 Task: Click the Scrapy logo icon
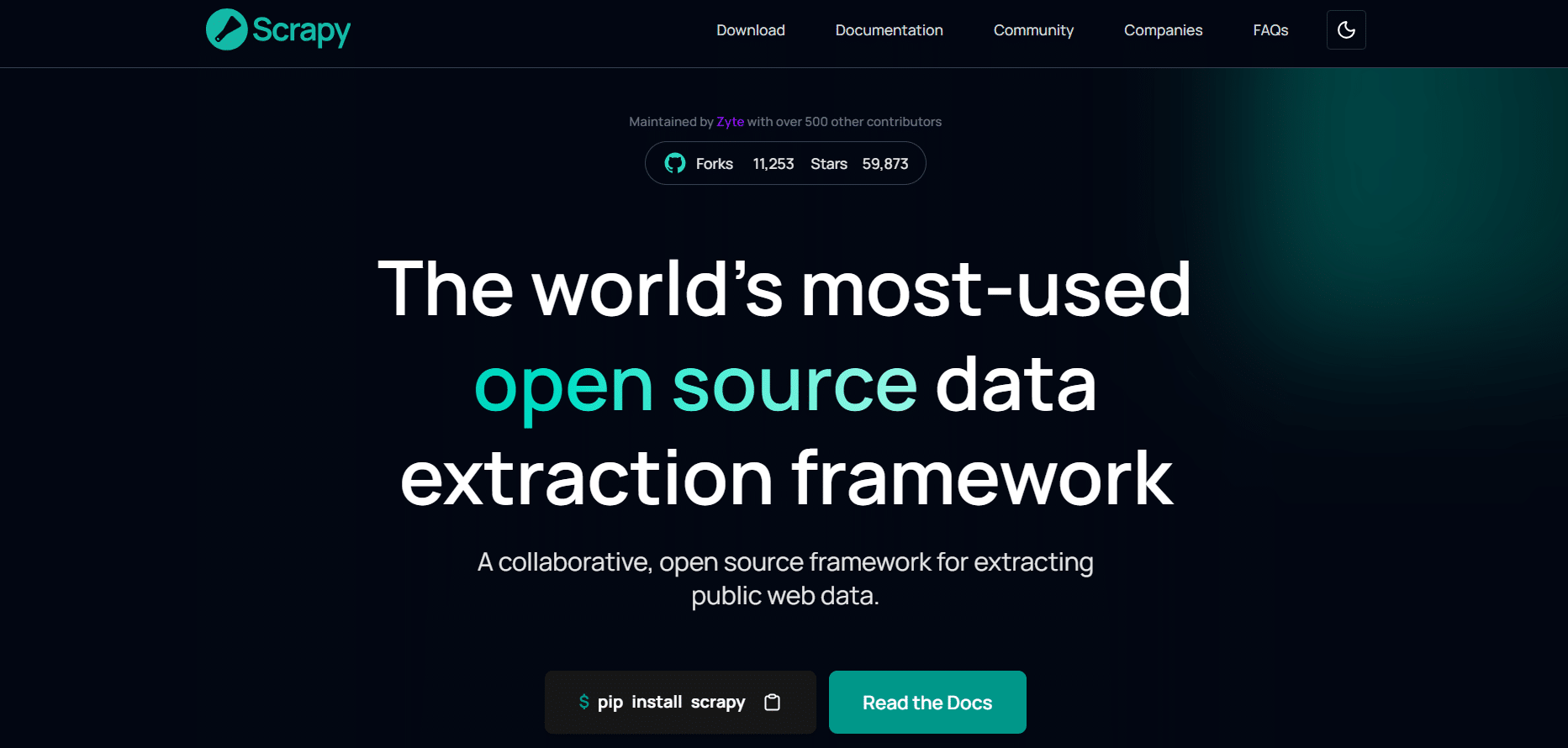pos(226,29)
